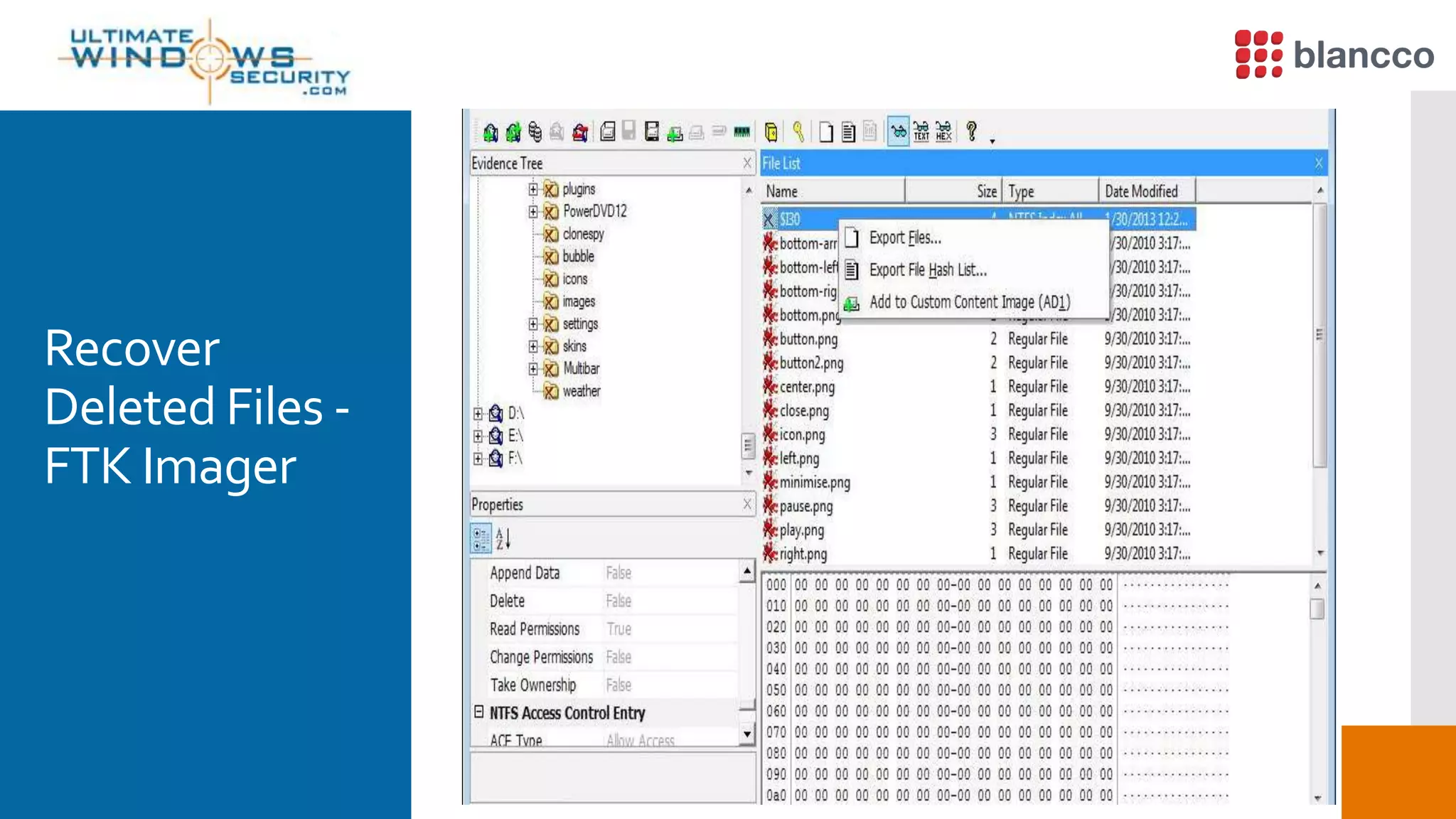The height and width of the screenshot is (819, 1456).
Task: Collapse NTFS Access Control Entry section
Action: pos(478,712)
